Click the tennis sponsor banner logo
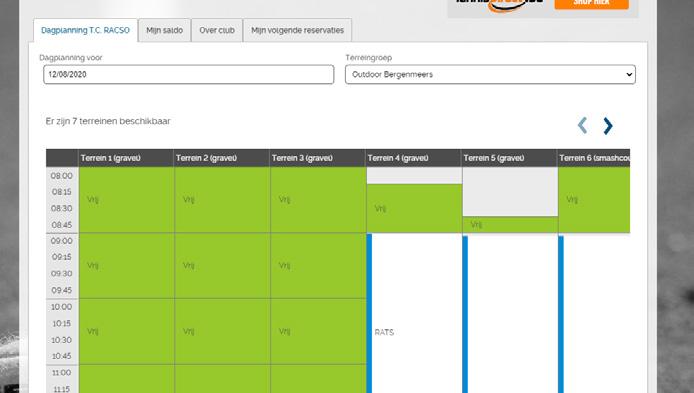Screen dimensions: 694x393 [x=499, y=4]
